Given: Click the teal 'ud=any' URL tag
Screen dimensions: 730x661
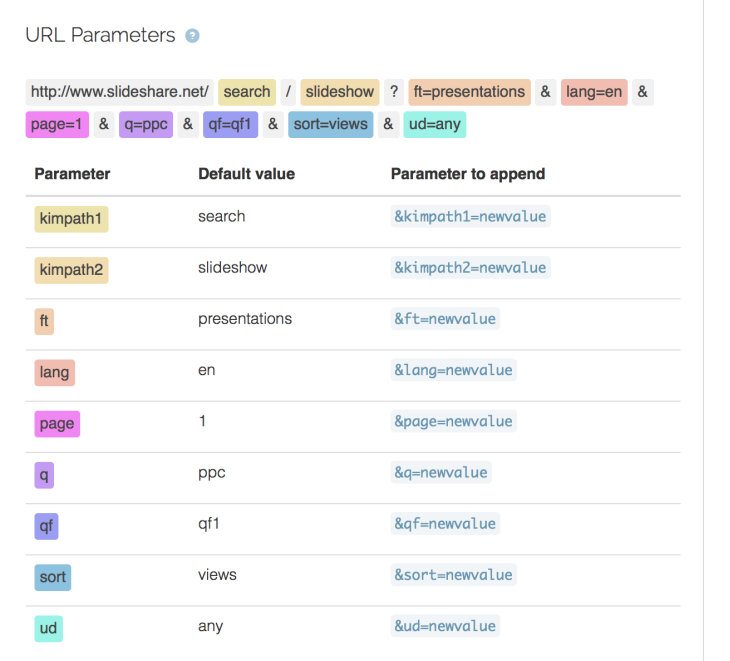Looking at the screenshot, I should point(435,125).
